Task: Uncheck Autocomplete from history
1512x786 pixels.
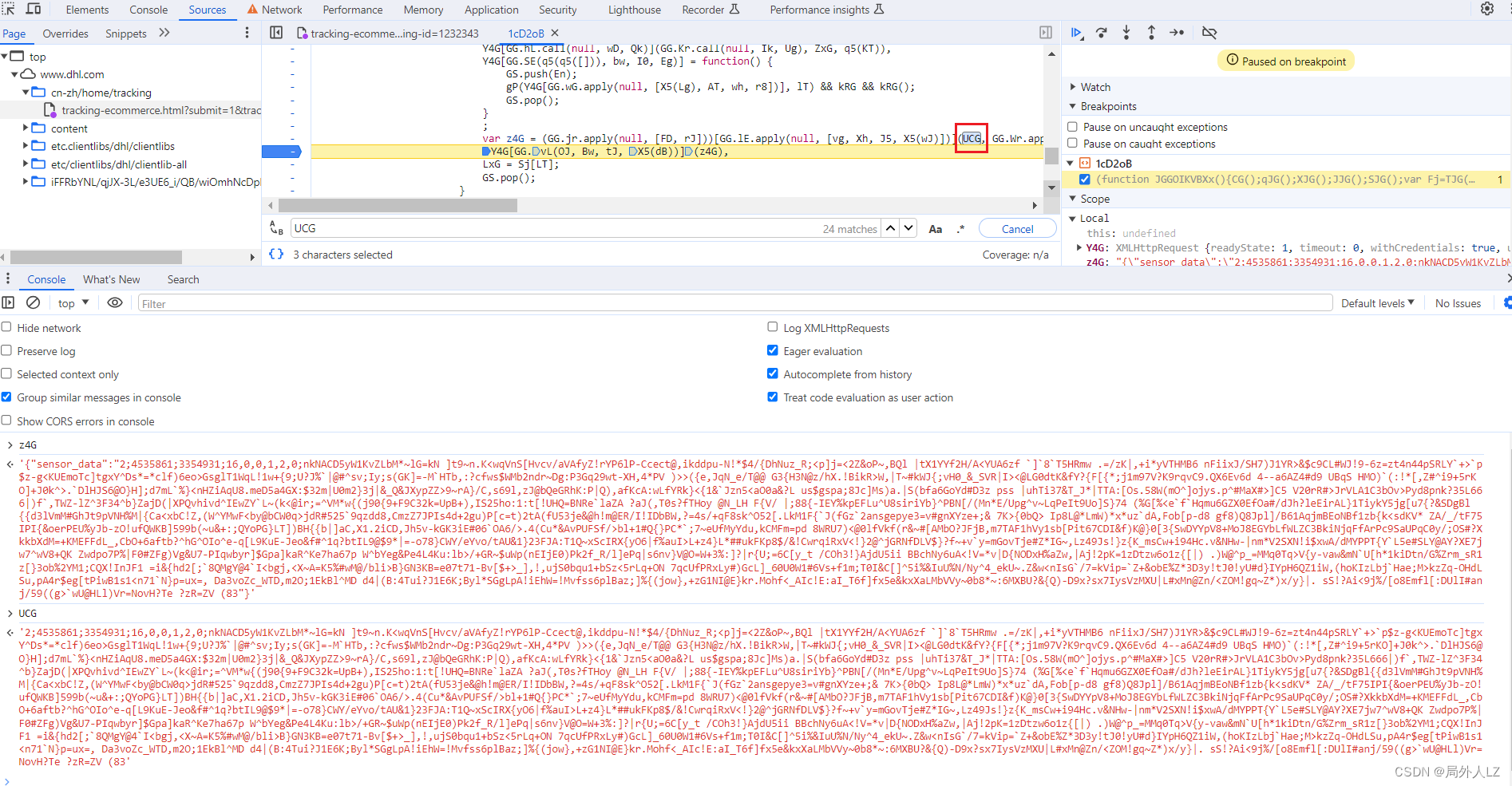Action: coord(773,373)
